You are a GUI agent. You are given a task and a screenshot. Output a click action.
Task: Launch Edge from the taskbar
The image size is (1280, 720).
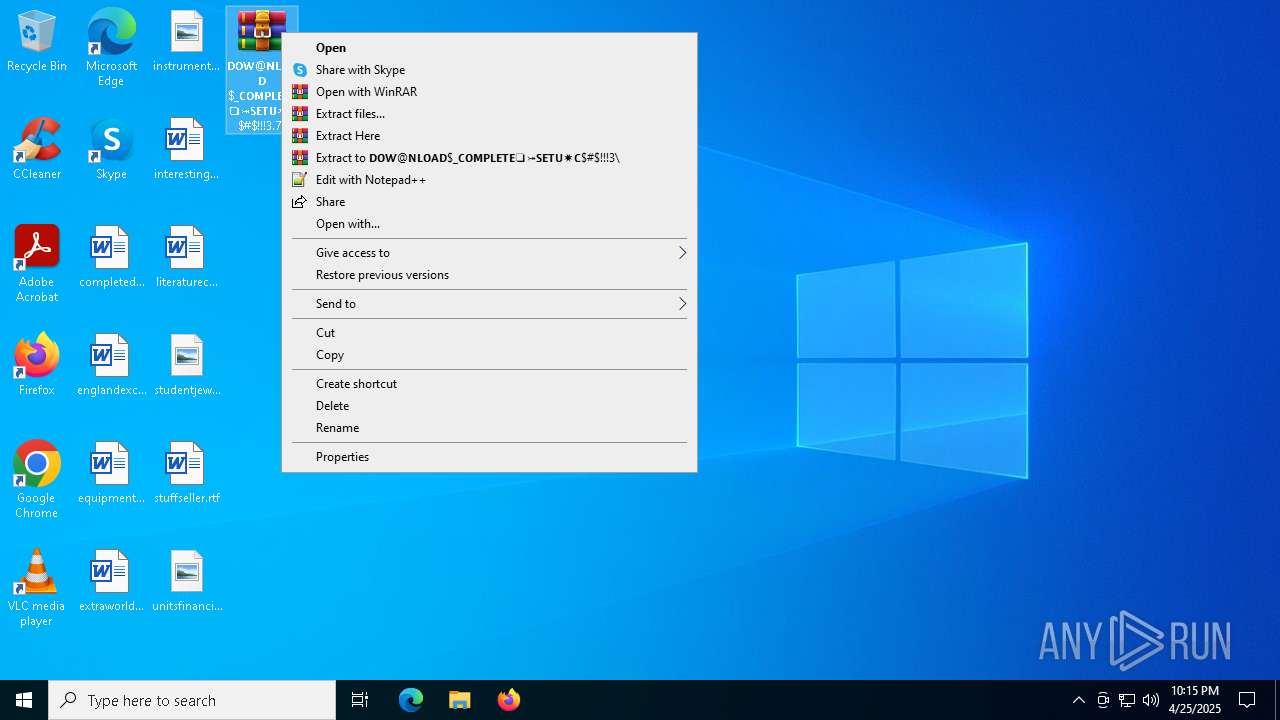point(411,700)
